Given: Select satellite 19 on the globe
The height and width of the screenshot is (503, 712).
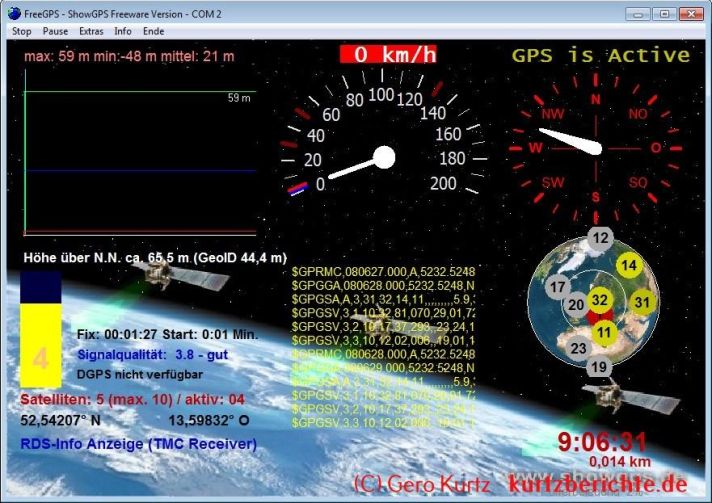Looking at the screenshot, I should (x=598, y=367).
